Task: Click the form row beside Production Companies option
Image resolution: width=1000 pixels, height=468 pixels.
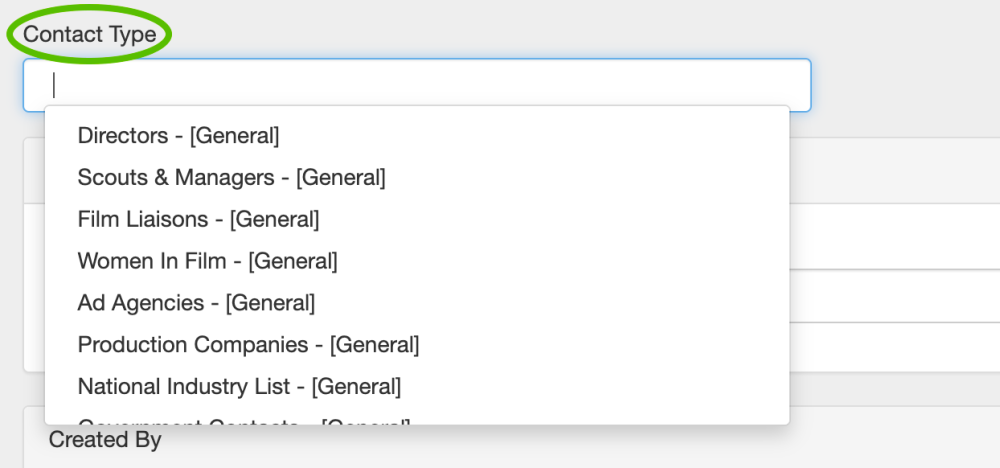Action: pos(893,345)
